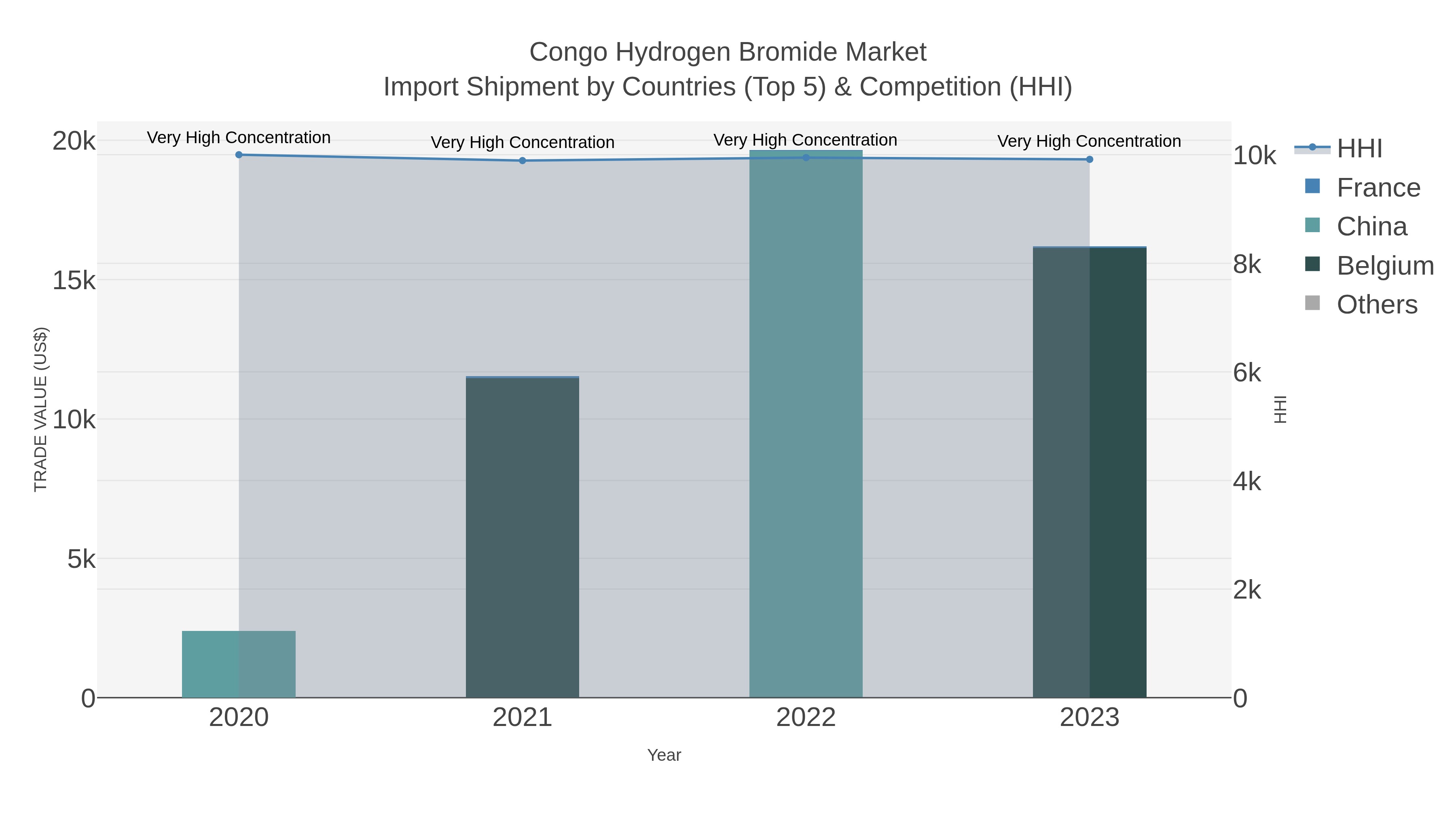Viewport: 1456px width, 819px height.
Task: Click the 2021 Very High Concentration label
Action: 522,142
